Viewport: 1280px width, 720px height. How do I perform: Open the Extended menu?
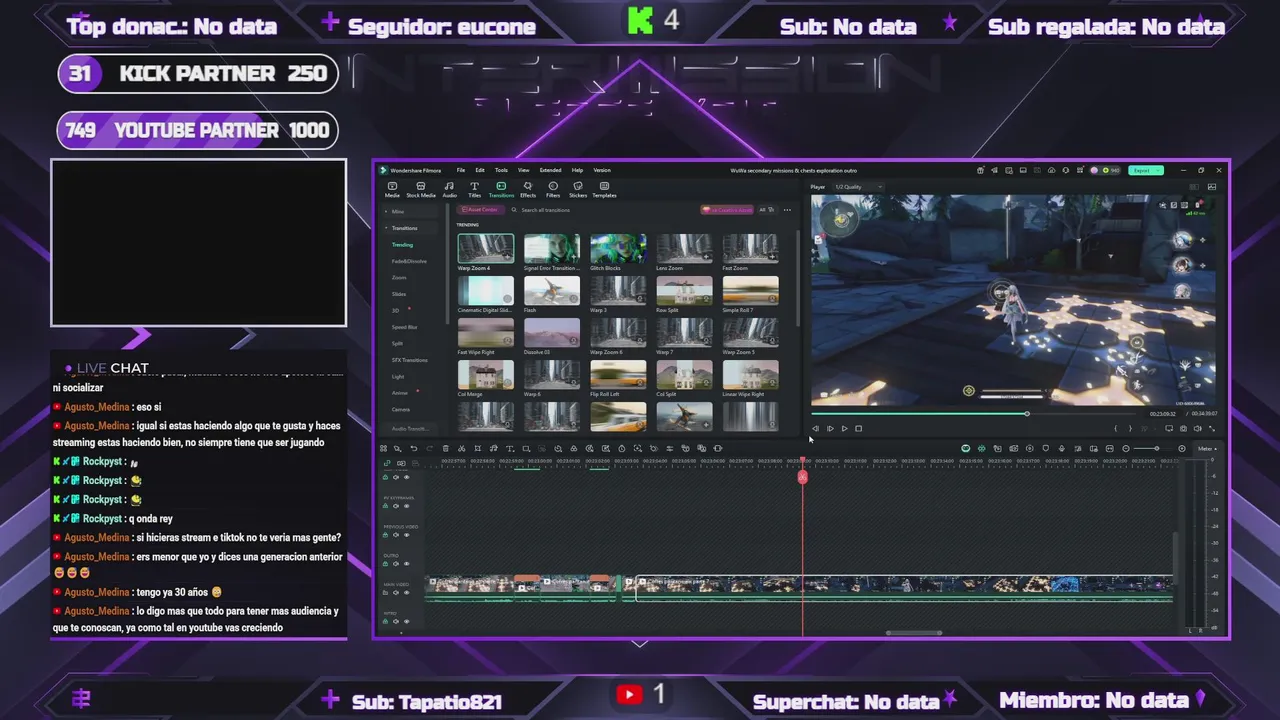pos(550,170)
